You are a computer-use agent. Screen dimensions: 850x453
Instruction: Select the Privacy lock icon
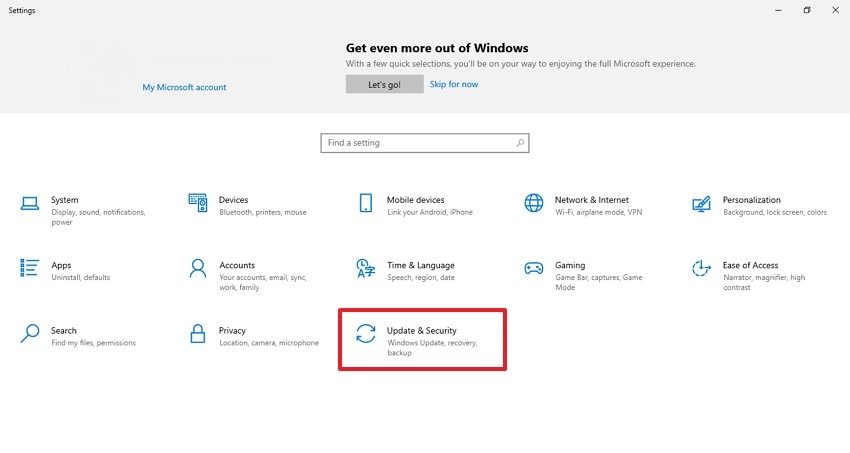(198, 333)
